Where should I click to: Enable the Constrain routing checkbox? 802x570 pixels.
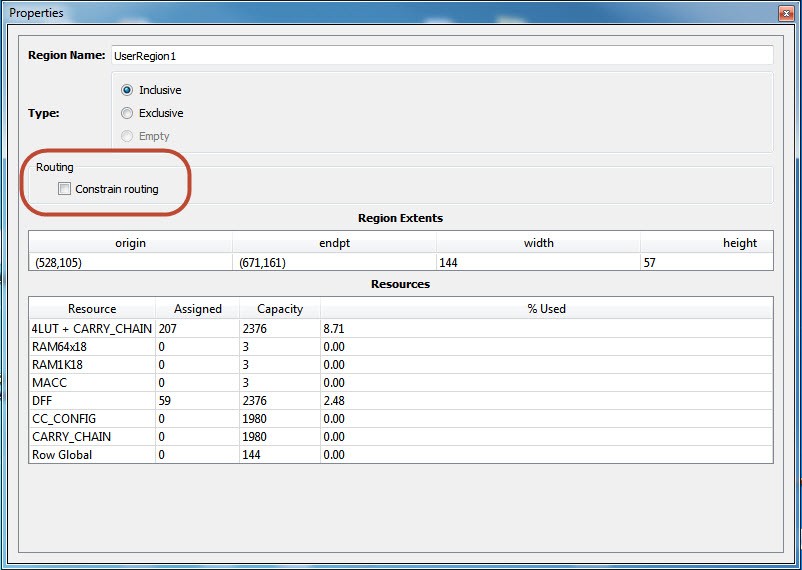point(65,189)
